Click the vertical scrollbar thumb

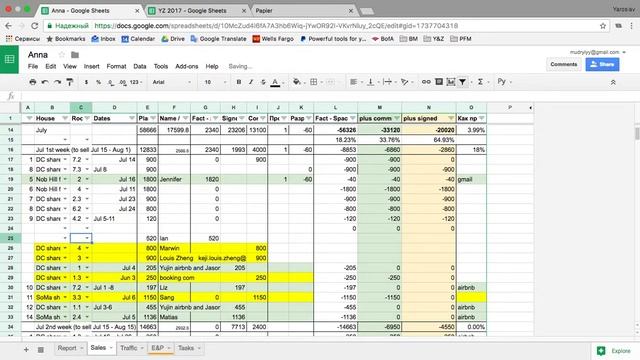click(637, 133)
